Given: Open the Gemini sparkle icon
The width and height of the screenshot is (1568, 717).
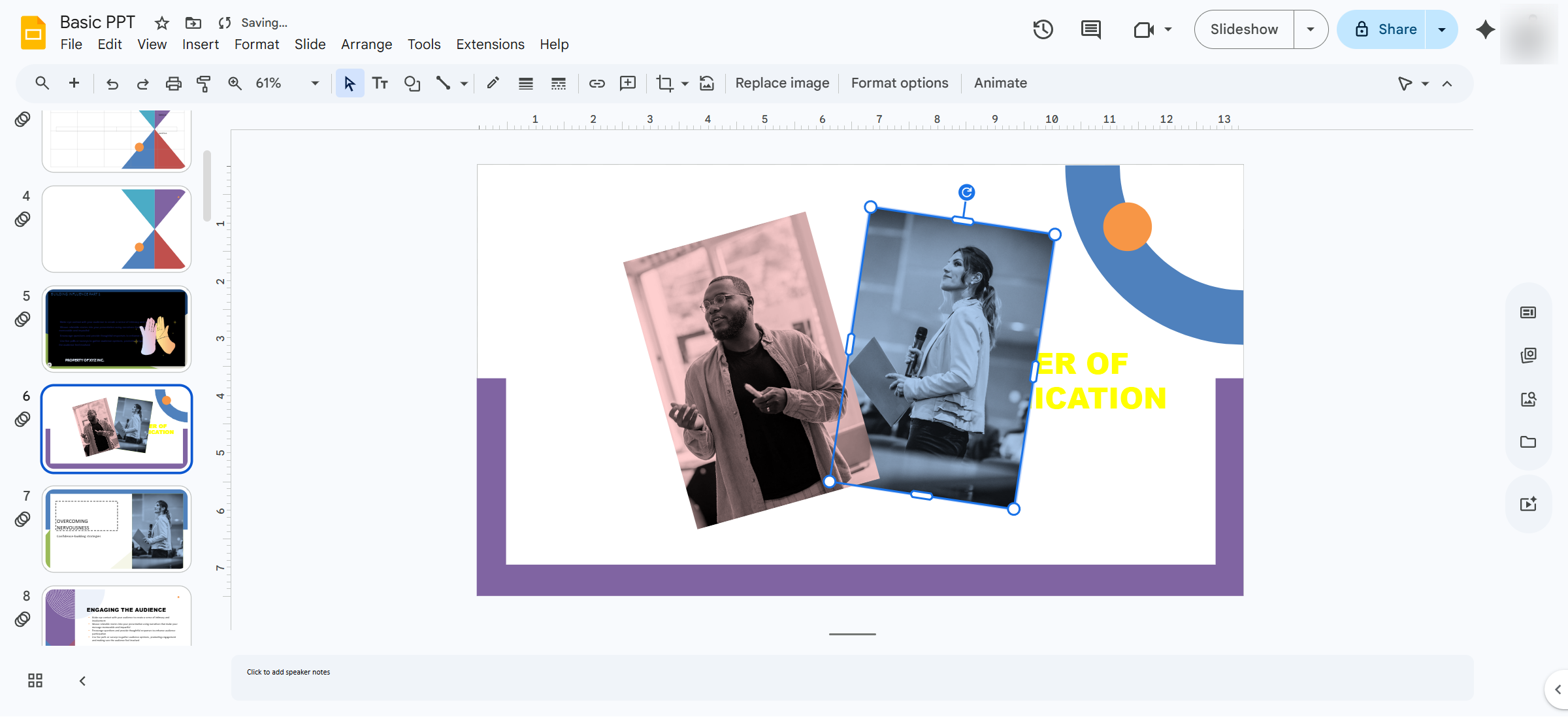Looking at the screenshot, I should tap(1484, 29).
